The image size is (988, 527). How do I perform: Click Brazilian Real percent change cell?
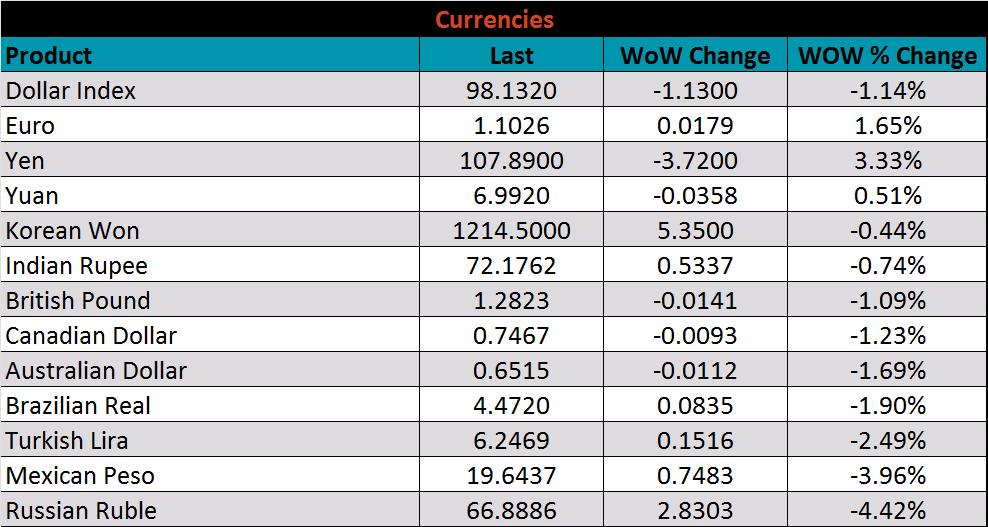click(887, 406)
